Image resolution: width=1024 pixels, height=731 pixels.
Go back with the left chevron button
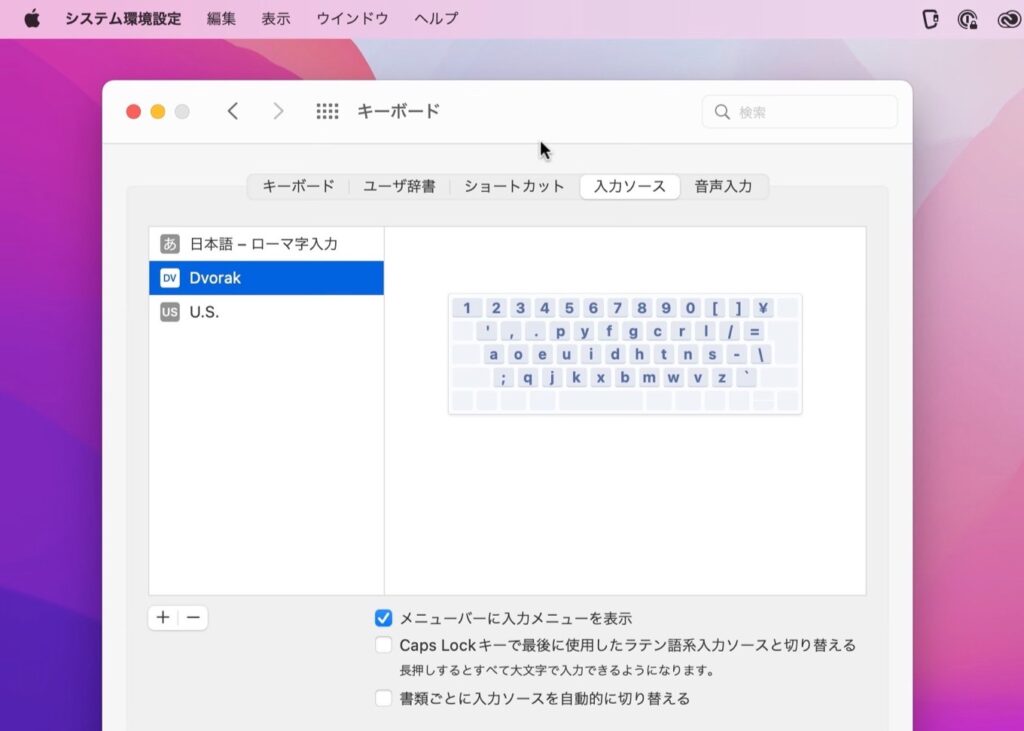click(x=232, y=111)
